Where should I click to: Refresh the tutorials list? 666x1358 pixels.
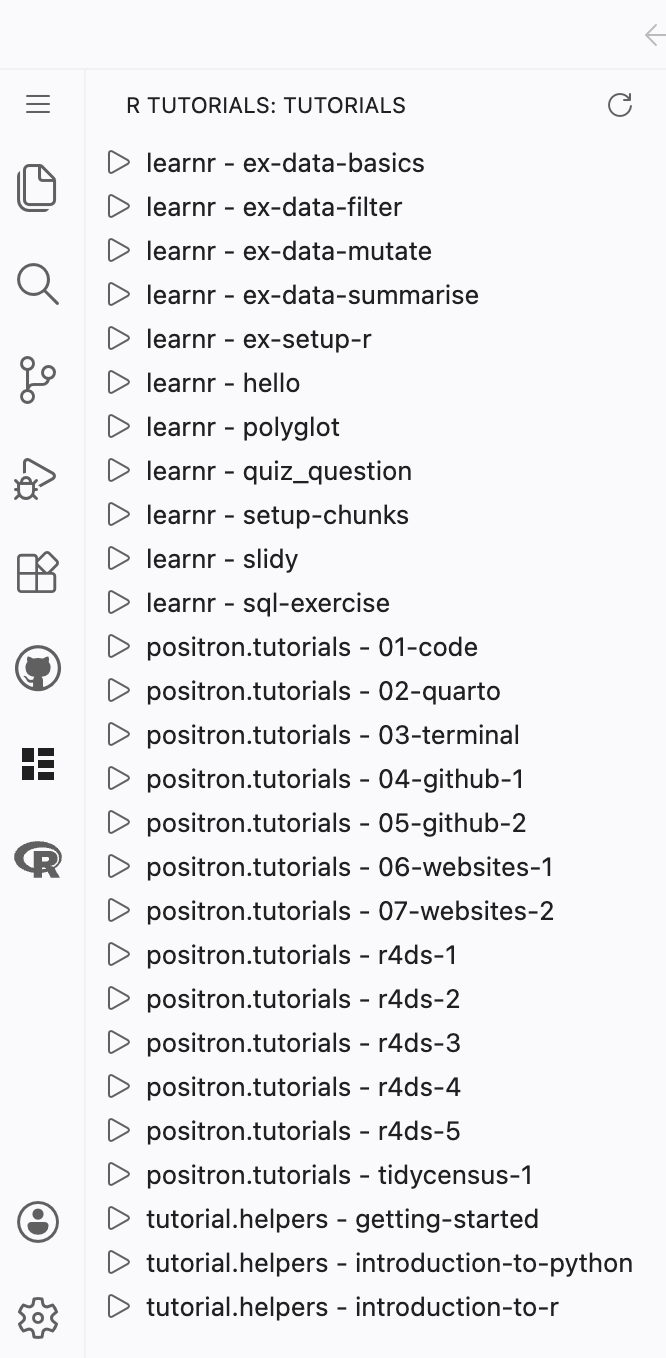pos(620,105)
